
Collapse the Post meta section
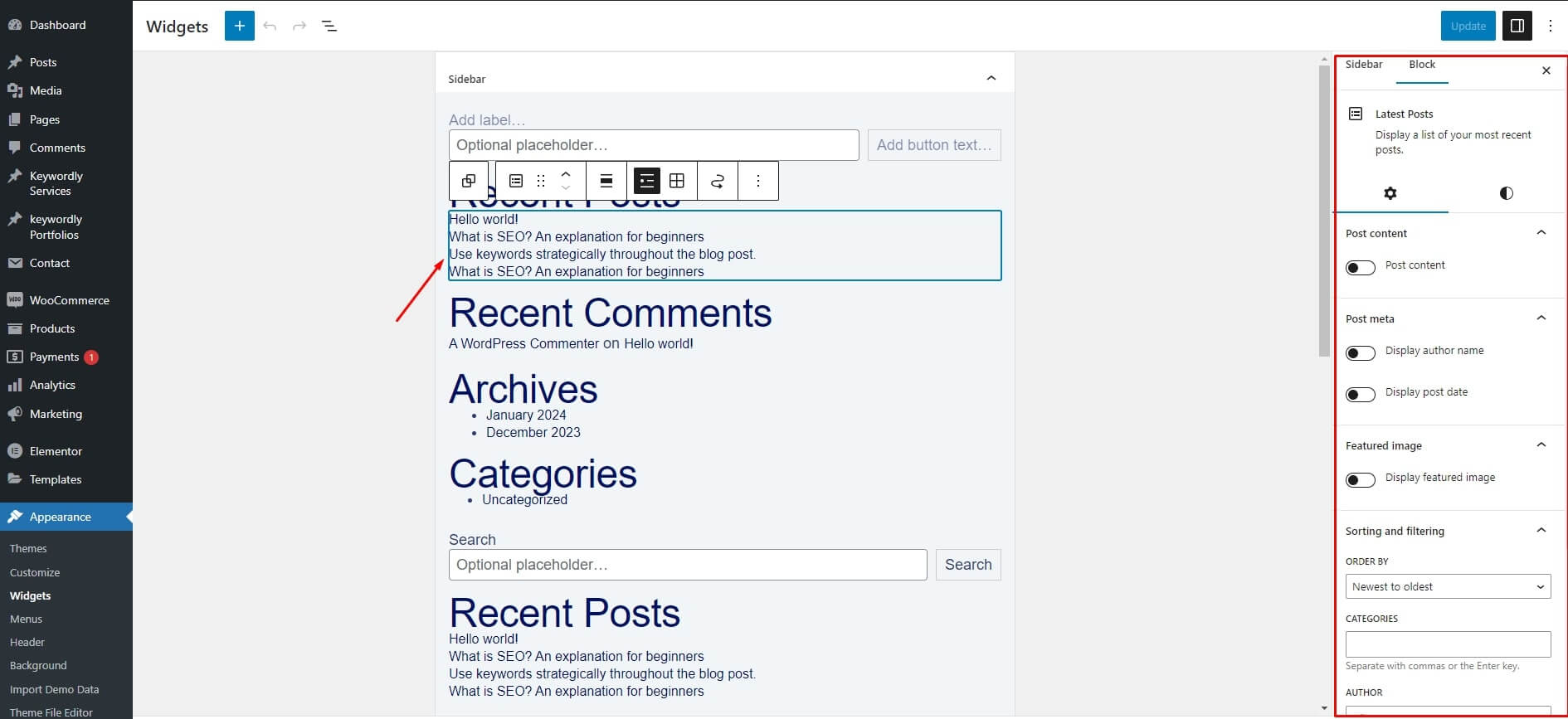[1541, 318]
